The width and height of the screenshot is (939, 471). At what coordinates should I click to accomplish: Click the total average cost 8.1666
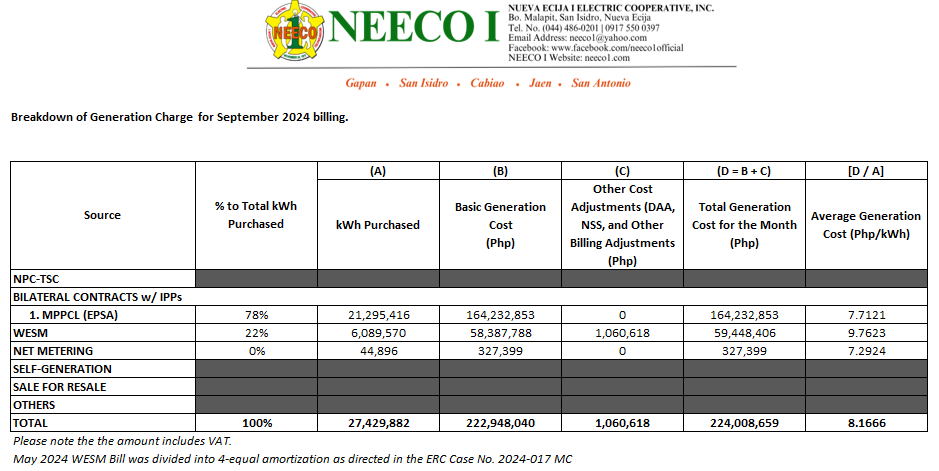point(865,423)
